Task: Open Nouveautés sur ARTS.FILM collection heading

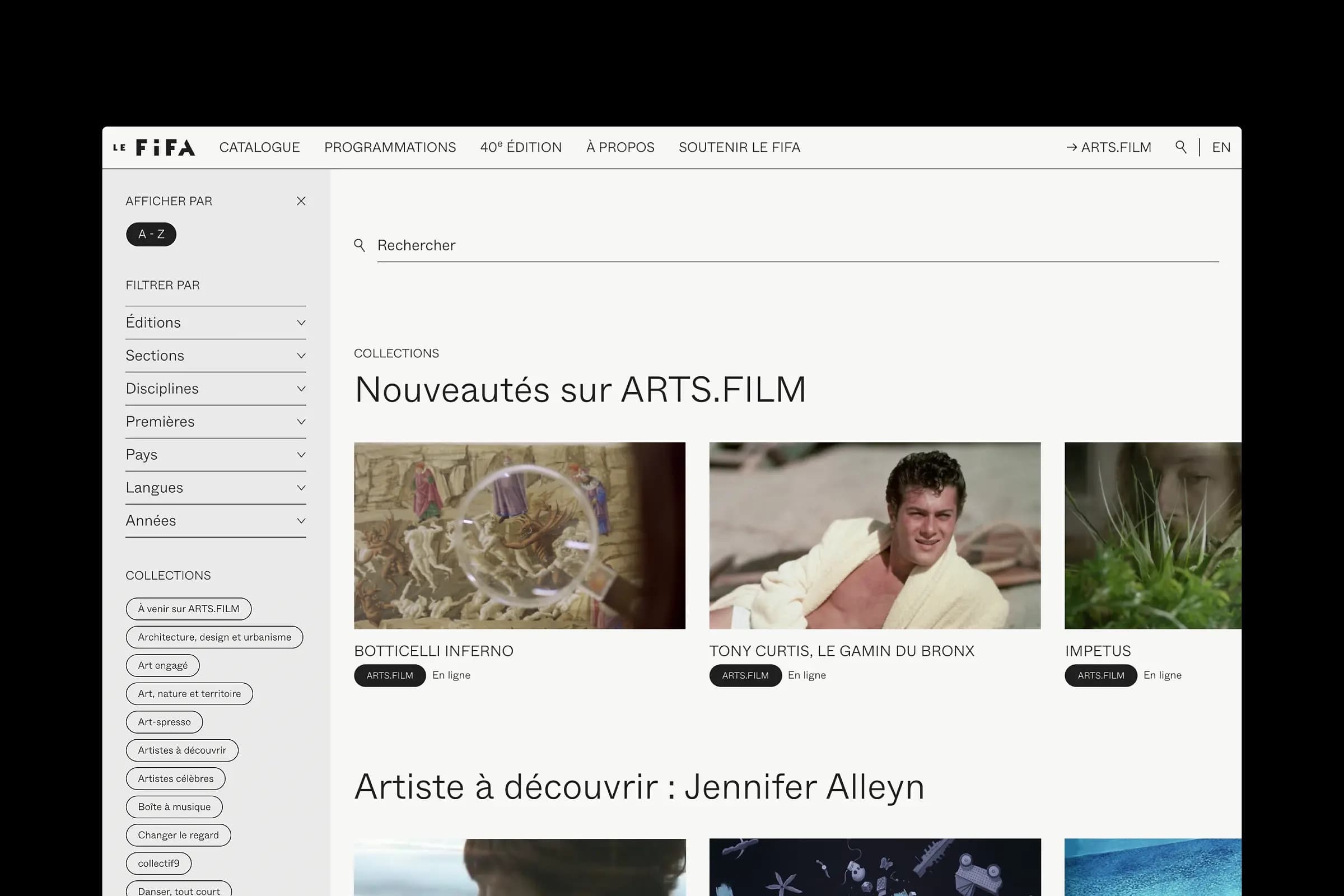Action: (x=580, y=390)
